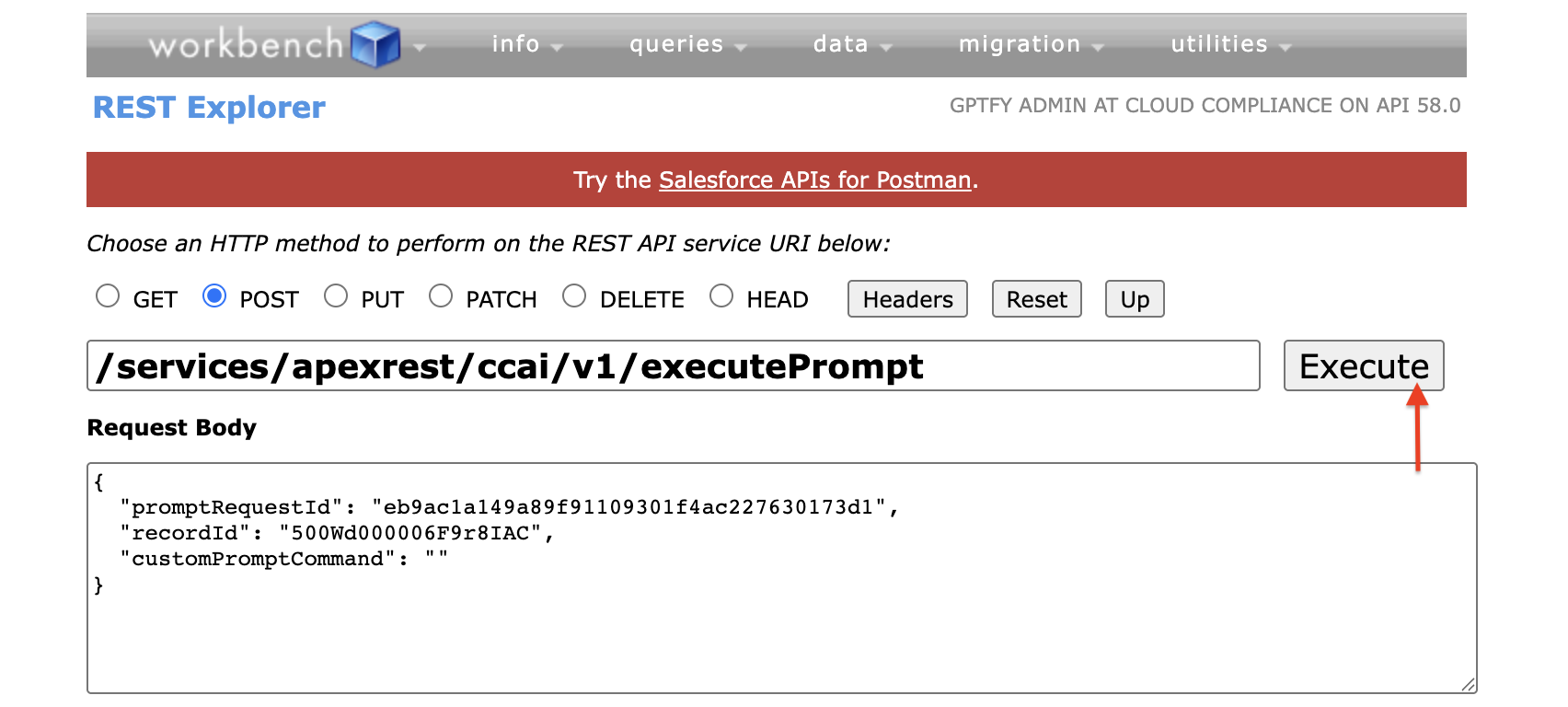Expand the data menu dropdown
Screen dimensions: 1568x707
click(x=851, y=44)
